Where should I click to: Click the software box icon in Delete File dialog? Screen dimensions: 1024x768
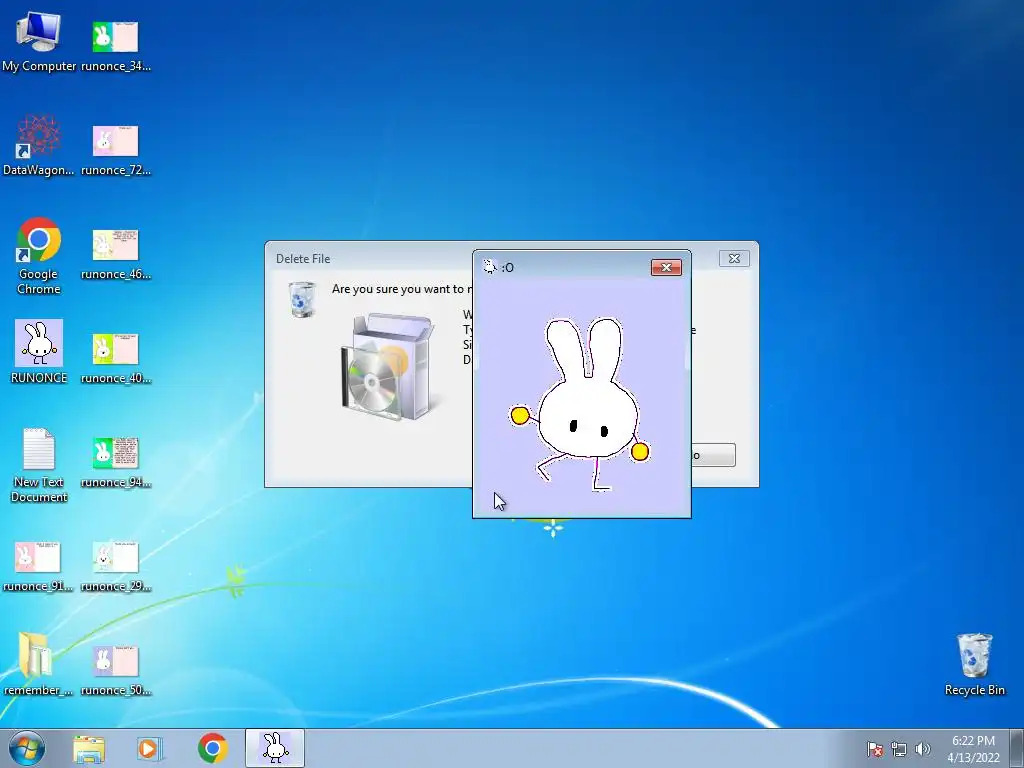pyautogui.click(x=387, y=366)
